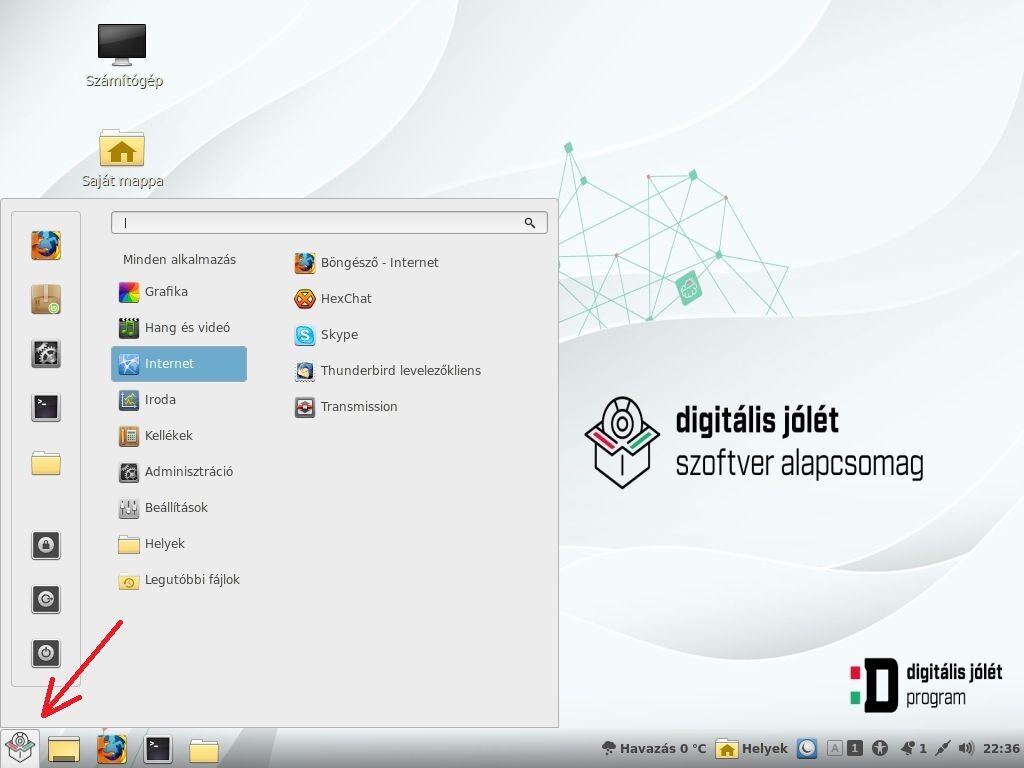
Task: Click the moon icon in the panel
Action: tap(807, 748)
